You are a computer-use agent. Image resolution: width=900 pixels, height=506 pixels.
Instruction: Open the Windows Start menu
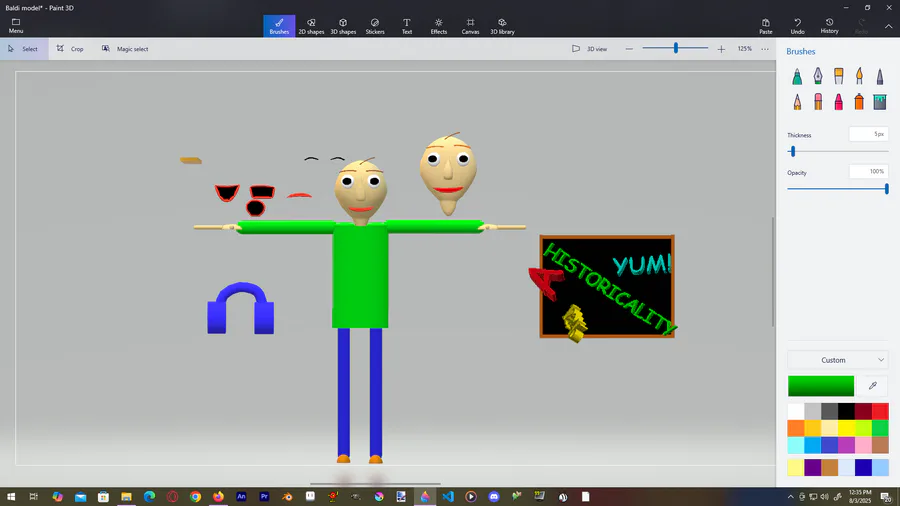click(11, 497)
